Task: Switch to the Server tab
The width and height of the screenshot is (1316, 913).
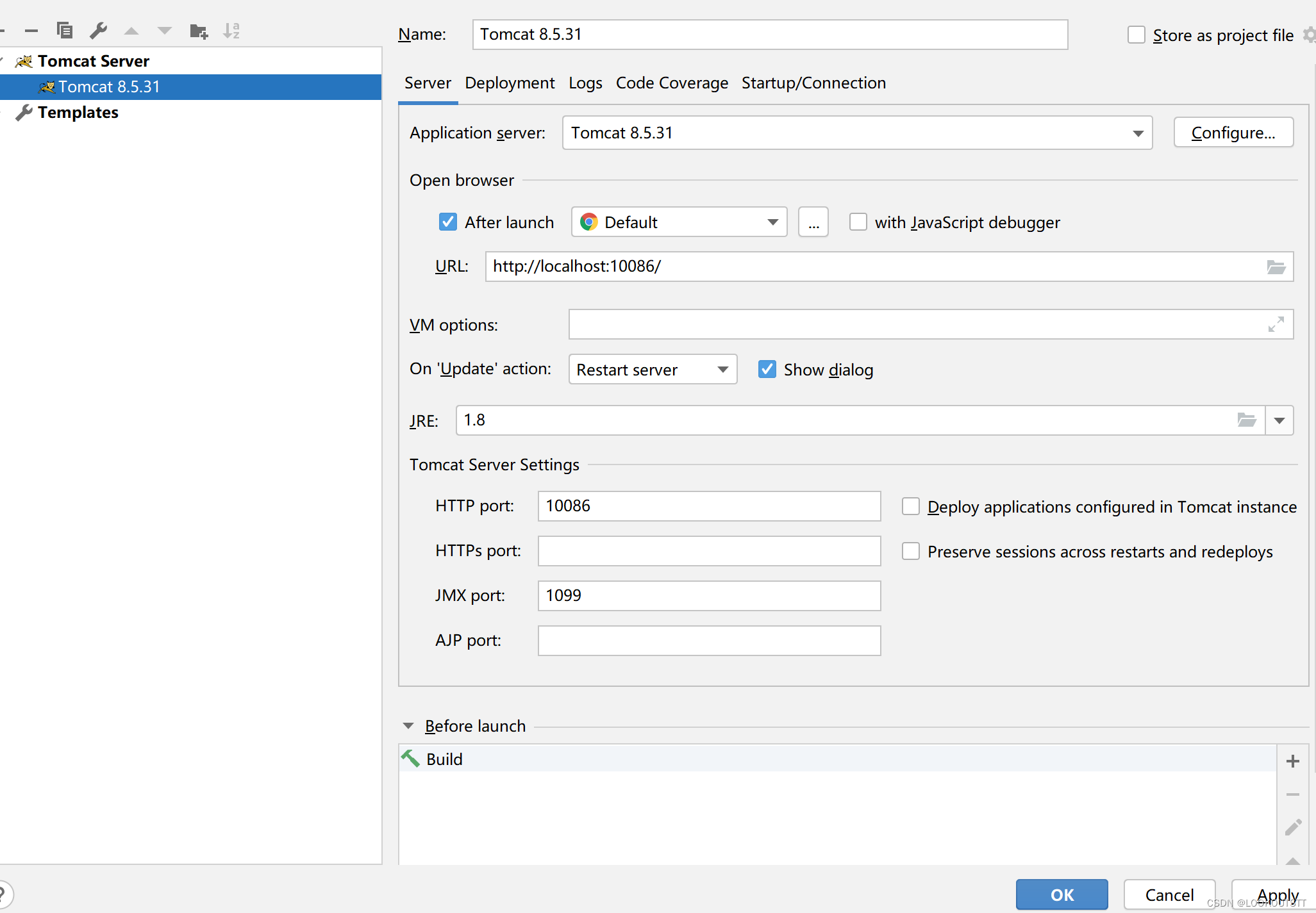Action: tap(428, 83)
